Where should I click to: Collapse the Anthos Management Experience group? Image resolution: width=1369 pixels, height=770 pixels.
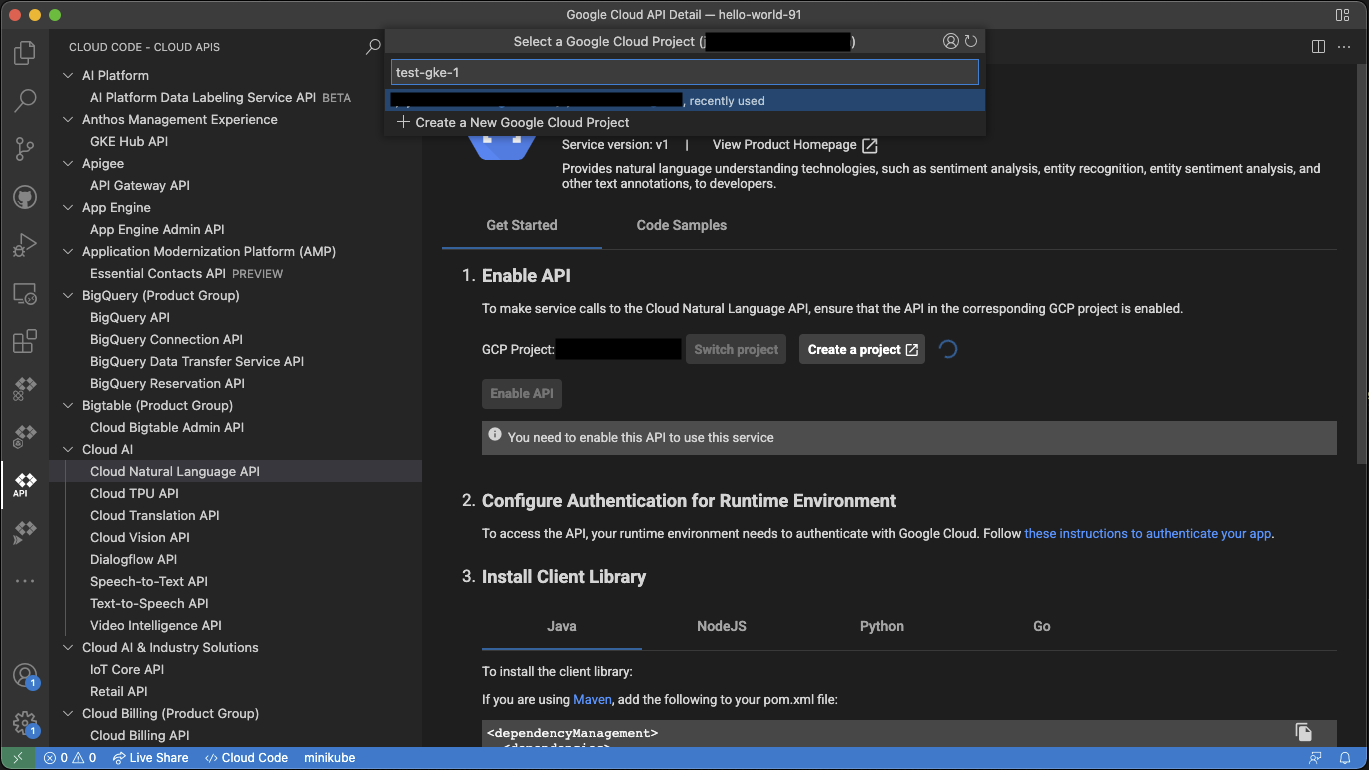click(x=68, y=119)
